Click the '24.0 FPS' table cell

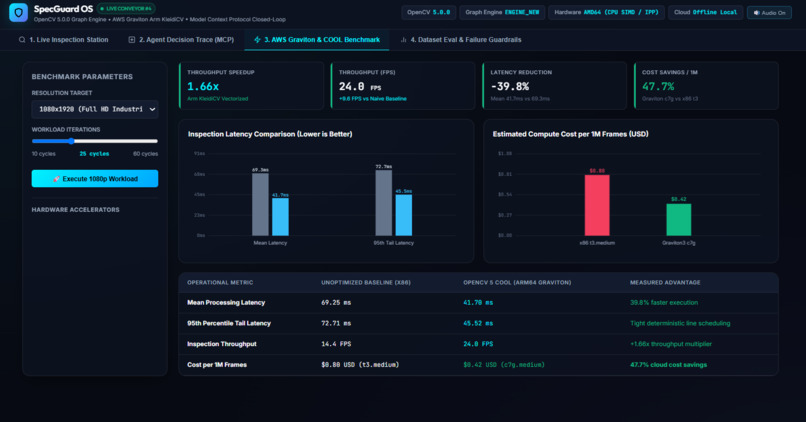click(478, 344)
